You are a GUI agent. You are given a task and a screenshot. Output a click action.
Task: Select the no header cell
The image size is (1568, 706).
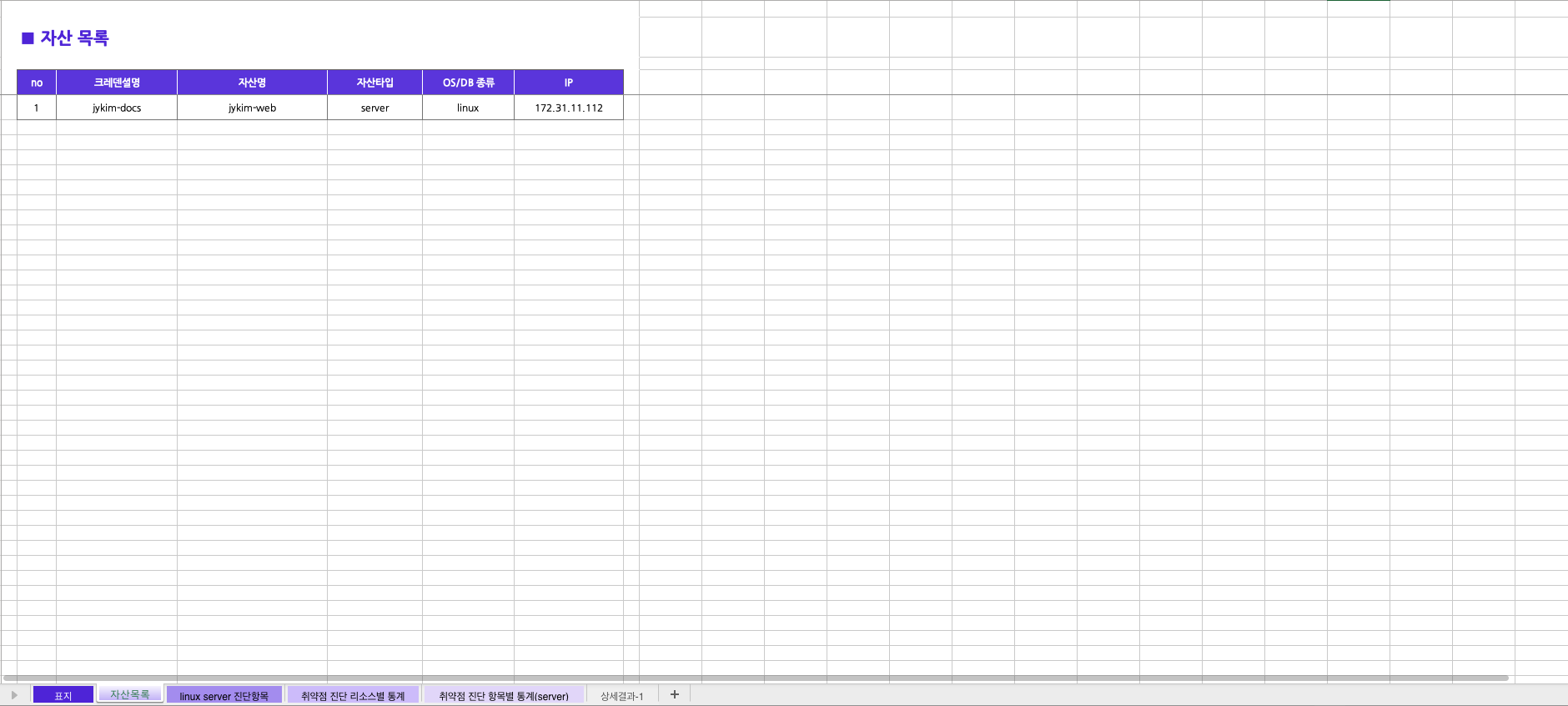37,83
